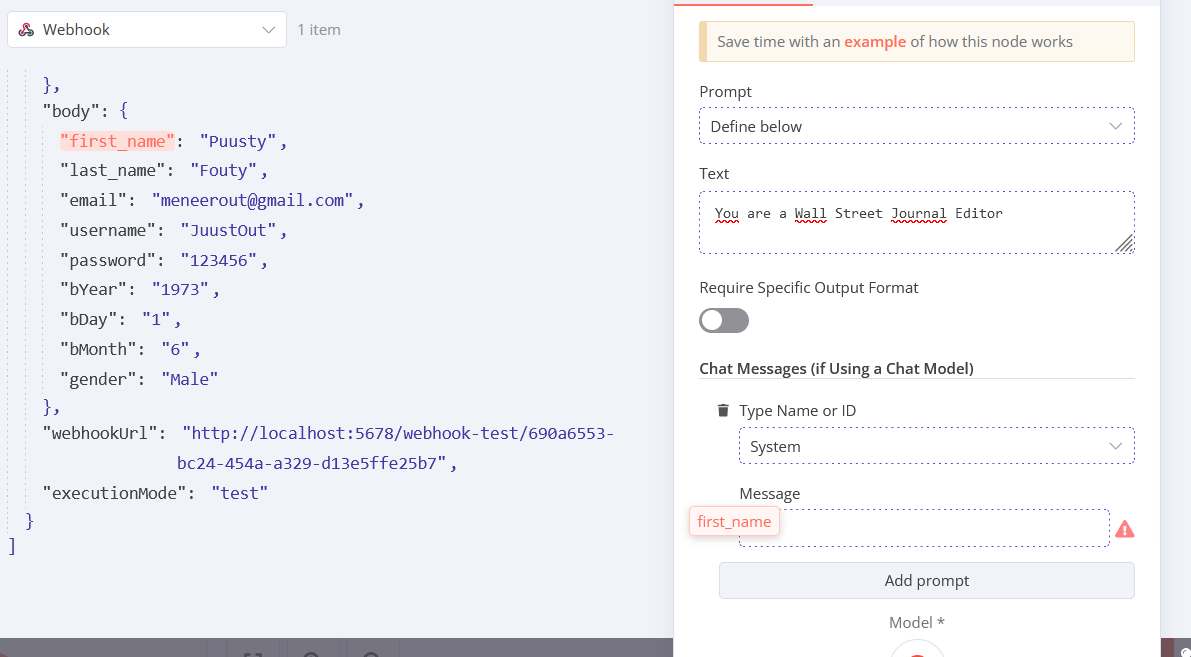This screenshot has height=657, width=1191.
Task: Click the 'Chat Messages (if Using a Chat Model)' heading
Action: (x=836, y=368)
